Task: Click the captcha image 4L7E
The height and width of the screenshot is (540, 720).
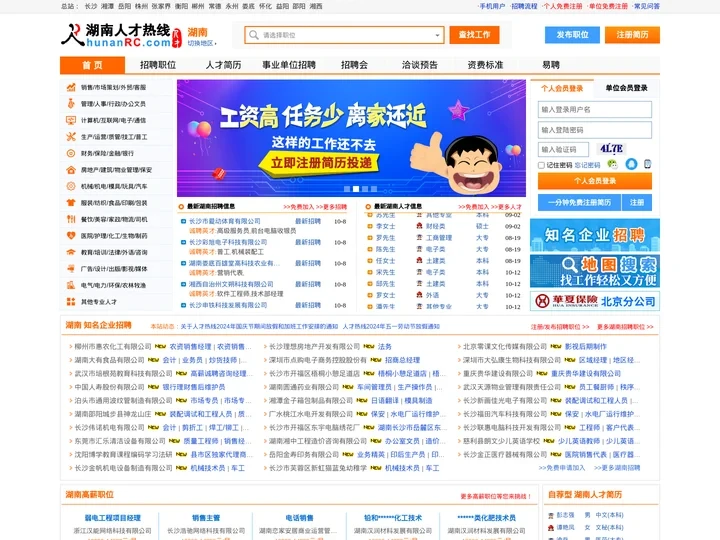Action: pyautogui.click(x=611, y=149)
